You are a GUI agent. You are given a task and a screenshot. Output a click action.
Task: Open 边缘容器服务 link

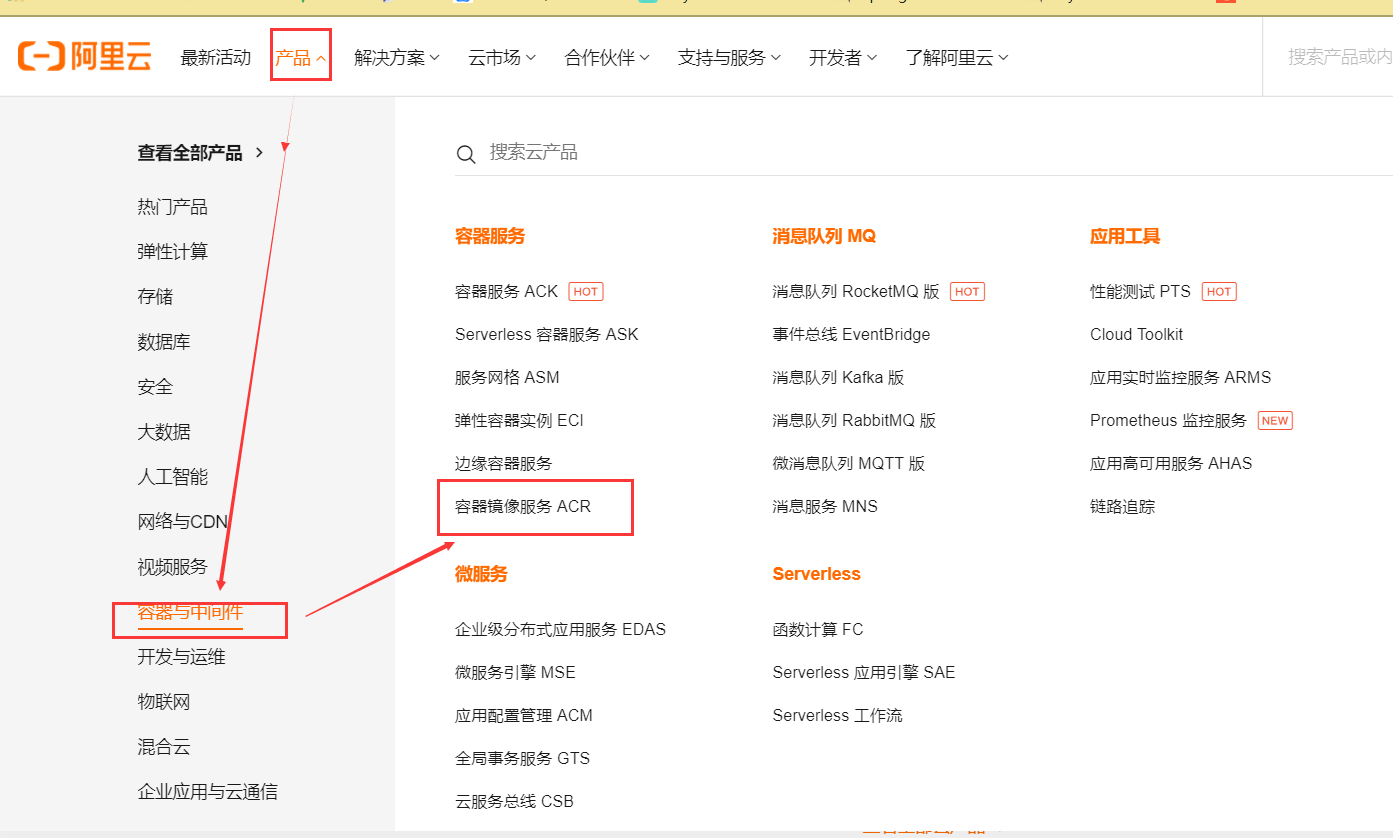503,464
